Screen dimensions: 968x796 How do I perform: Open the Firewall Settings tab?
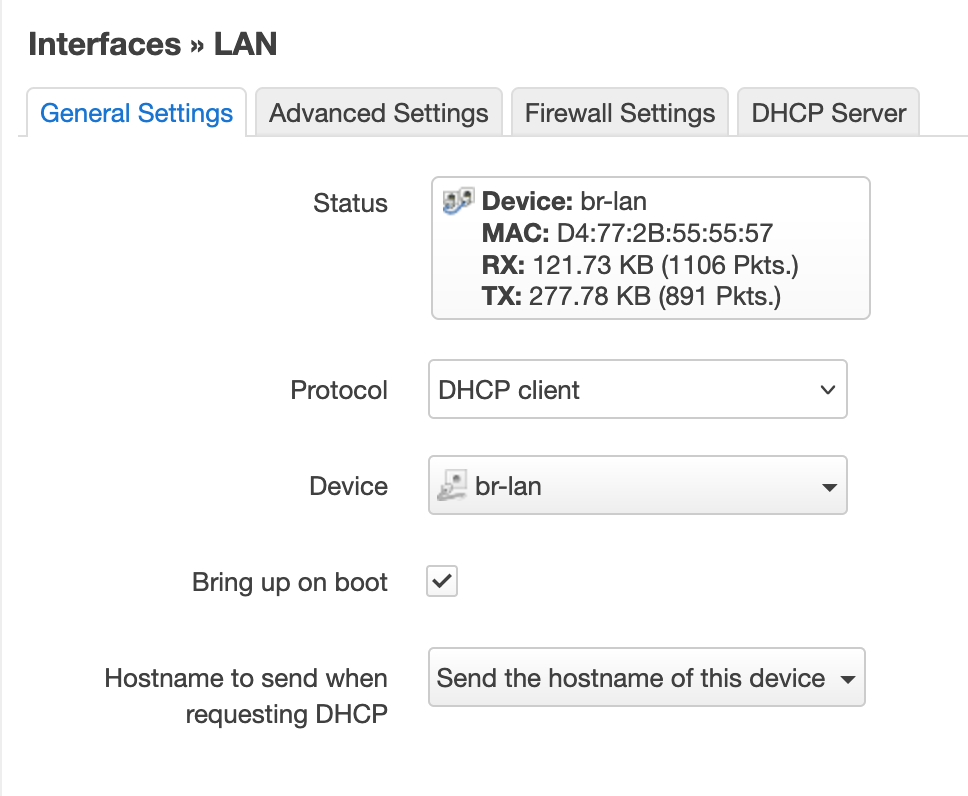pyautogui.click(x=620, y=112)
